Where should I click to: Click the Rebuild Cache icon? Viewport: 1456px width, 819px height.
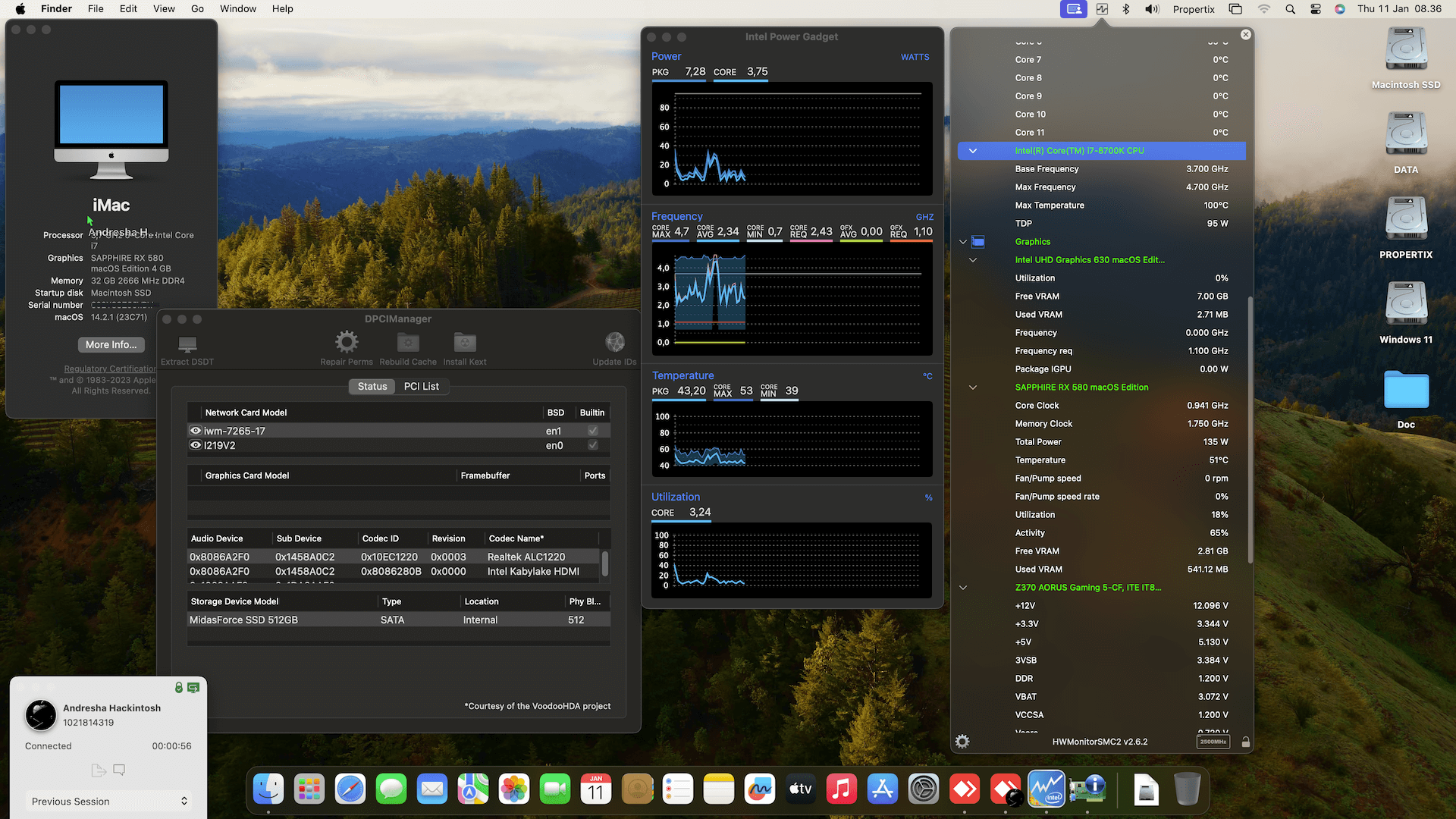pos(407,342)
